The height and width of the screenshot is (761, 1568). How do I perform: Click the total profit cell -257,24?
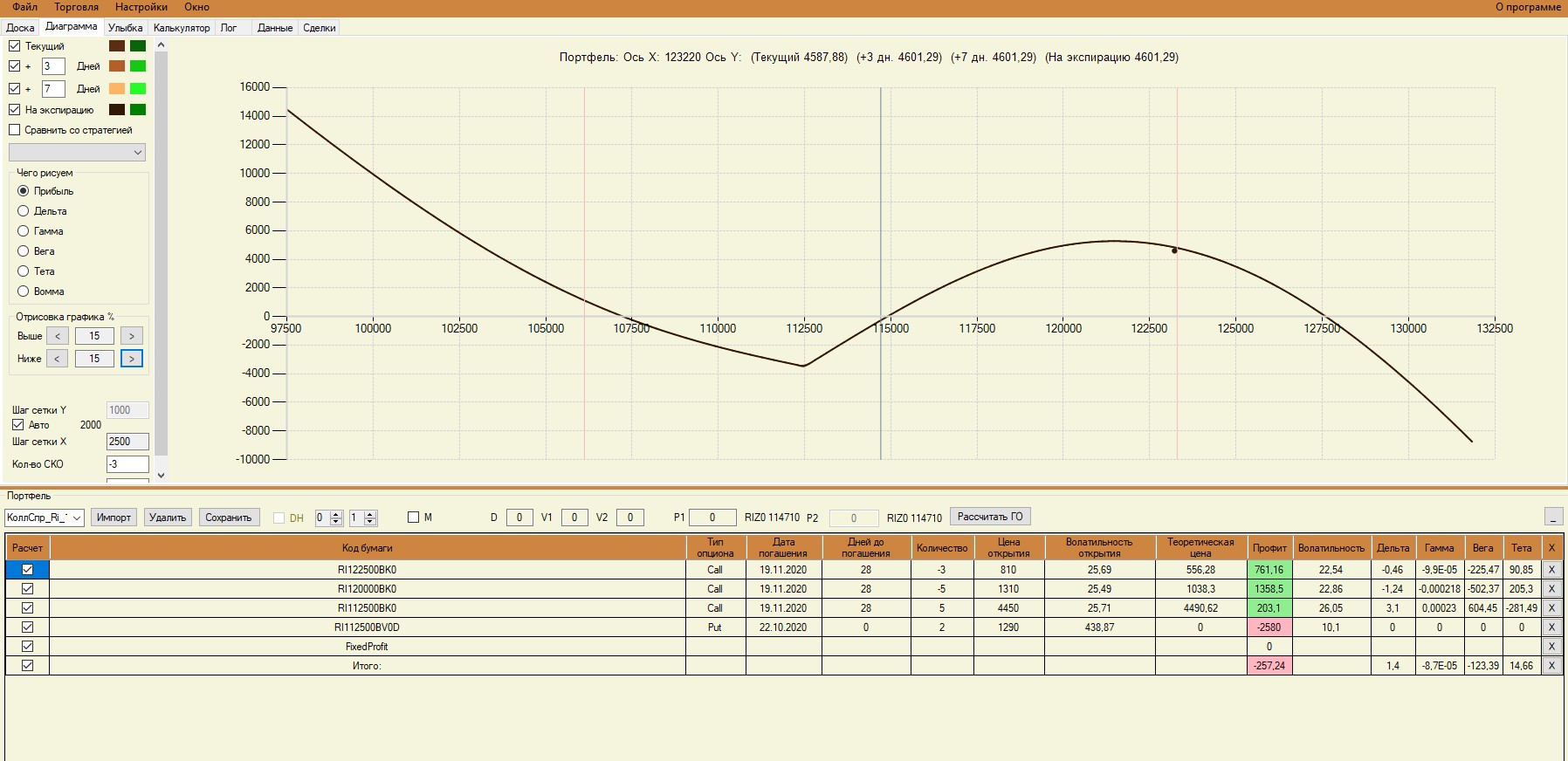(x=1269, y=666)
